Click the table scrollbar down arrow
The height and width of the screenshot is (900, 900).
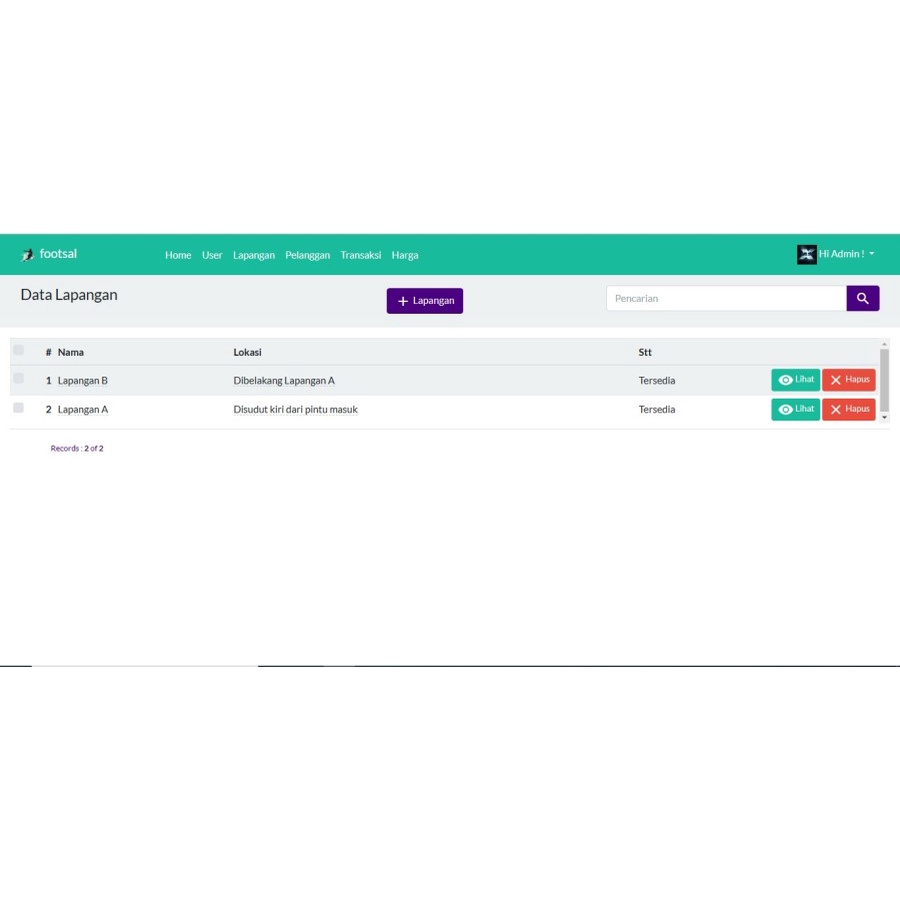click(885, 417)
